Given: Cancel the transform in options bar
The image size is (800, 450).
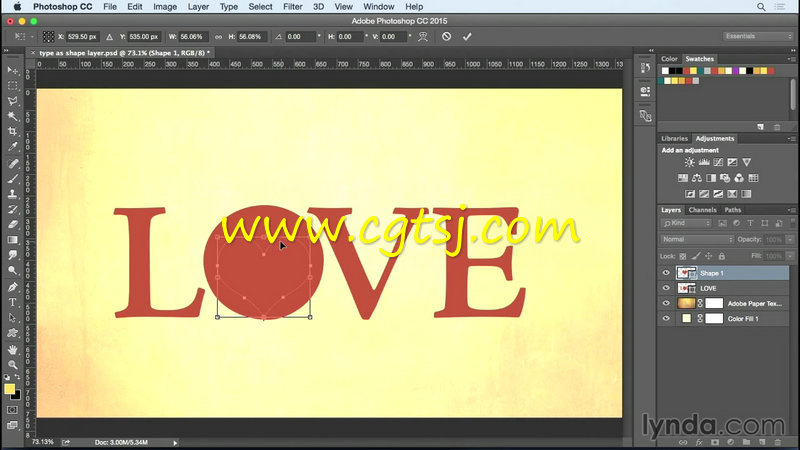Looking at the screenshot, I should pos(446,36).
